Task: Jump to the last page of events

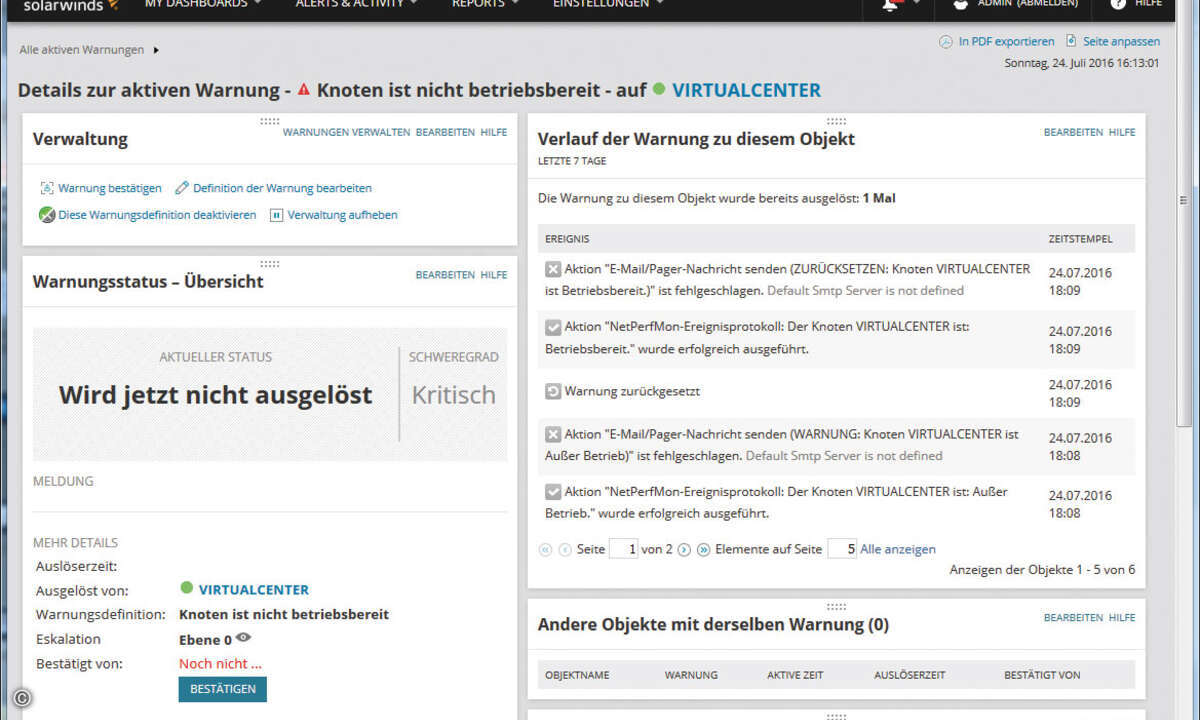Action: [703, 549]
